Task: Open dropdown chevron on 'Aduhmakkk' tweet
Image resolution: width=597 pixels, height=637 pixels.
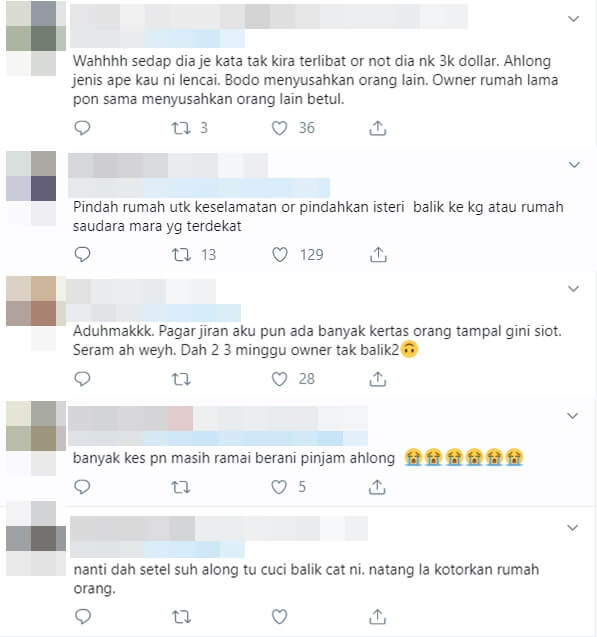Action: (573, 289)
